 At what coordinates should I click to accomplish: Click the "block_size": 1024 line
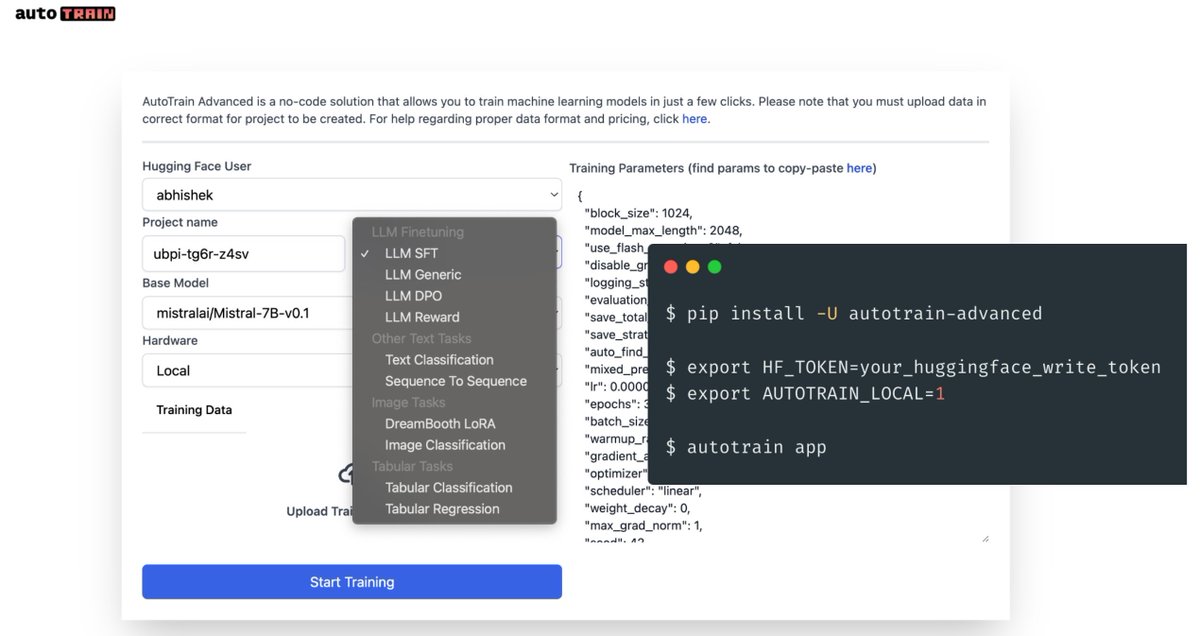(638, 213)
